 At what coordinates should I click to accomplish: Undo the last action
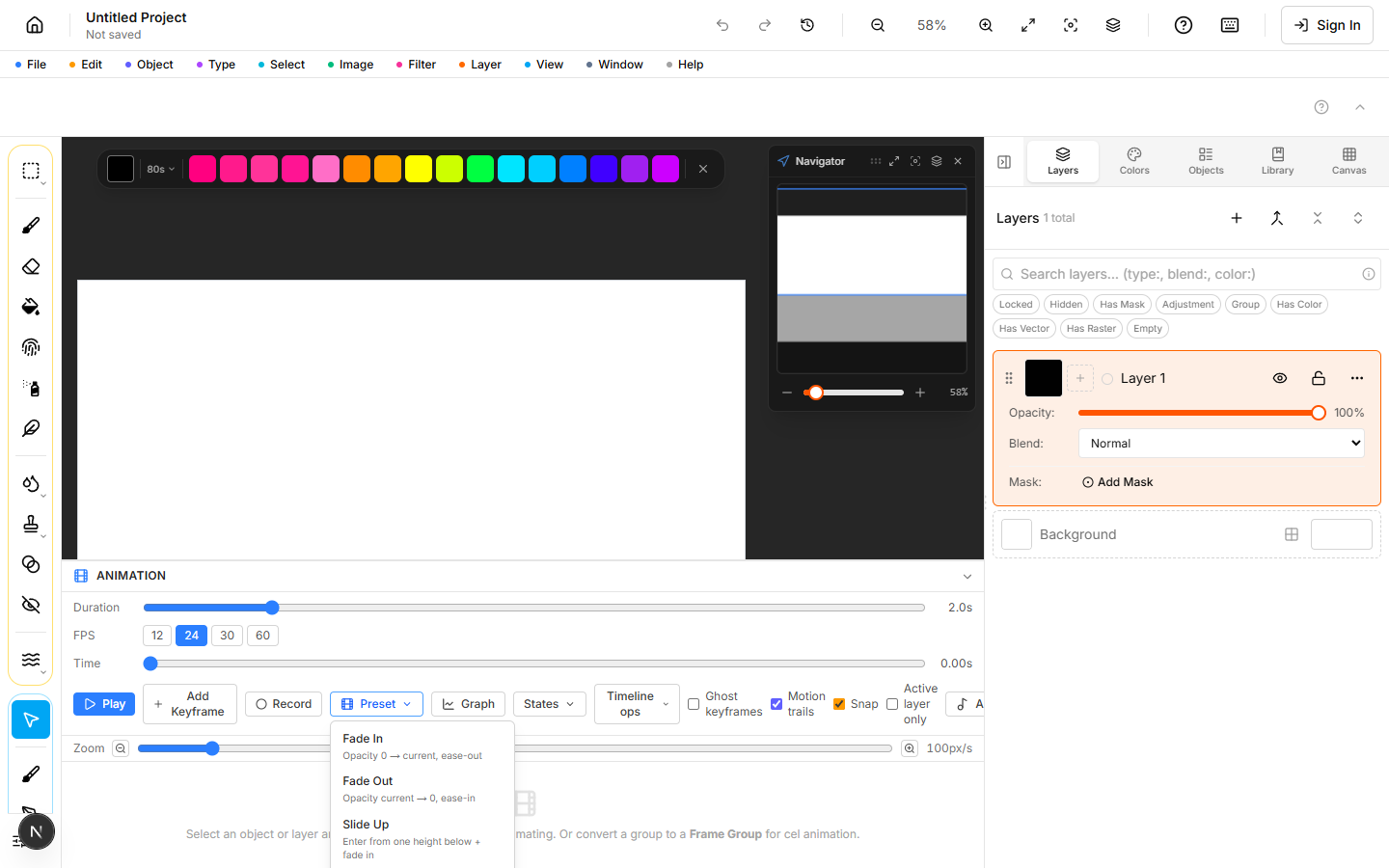coord(722,25)
